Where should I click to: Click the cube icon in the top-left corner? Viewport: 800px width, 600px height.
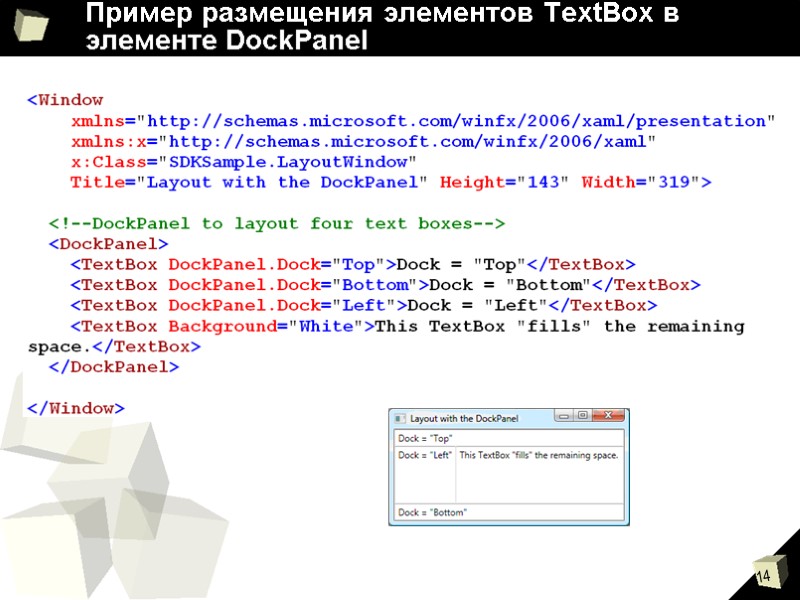(x=30, y=27)
